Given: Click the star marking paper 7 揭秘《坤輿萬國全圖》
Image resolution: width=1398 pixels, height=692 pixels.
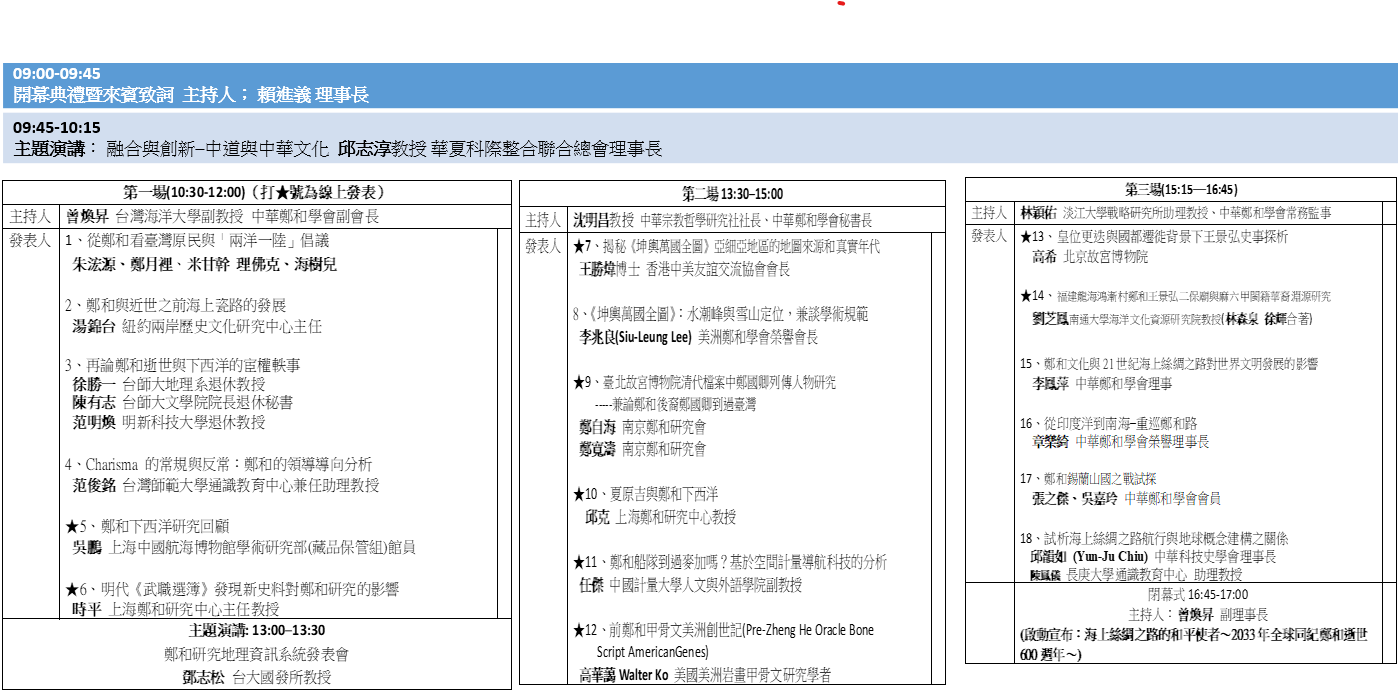Looking at the screenshot, I should click(x=579, y=246).
